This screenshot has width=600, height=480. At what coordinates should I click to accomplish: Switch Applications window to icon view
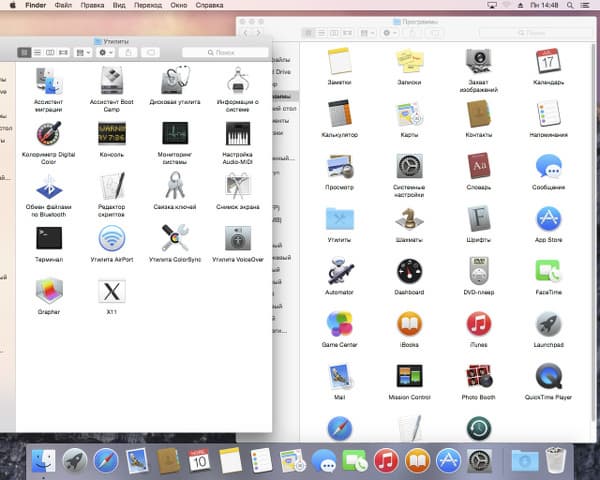pyautogui.click(x=308, y=33)
